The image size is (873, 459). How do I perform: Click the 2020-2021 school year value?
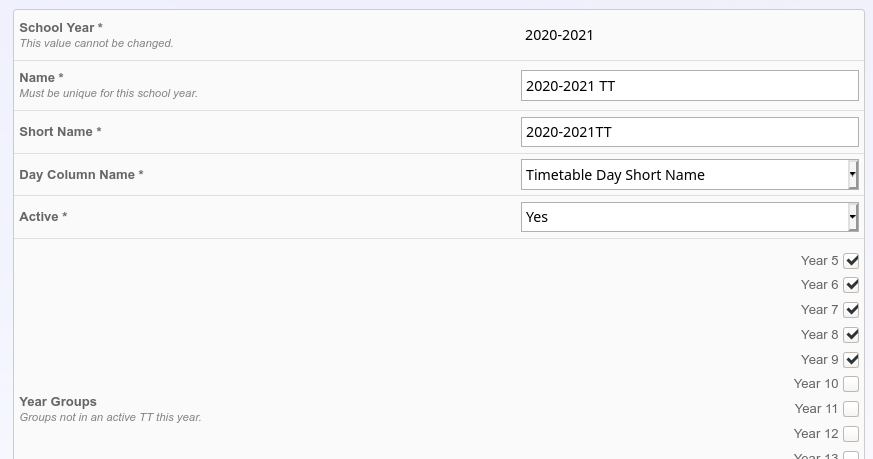[x=559, y=35]
